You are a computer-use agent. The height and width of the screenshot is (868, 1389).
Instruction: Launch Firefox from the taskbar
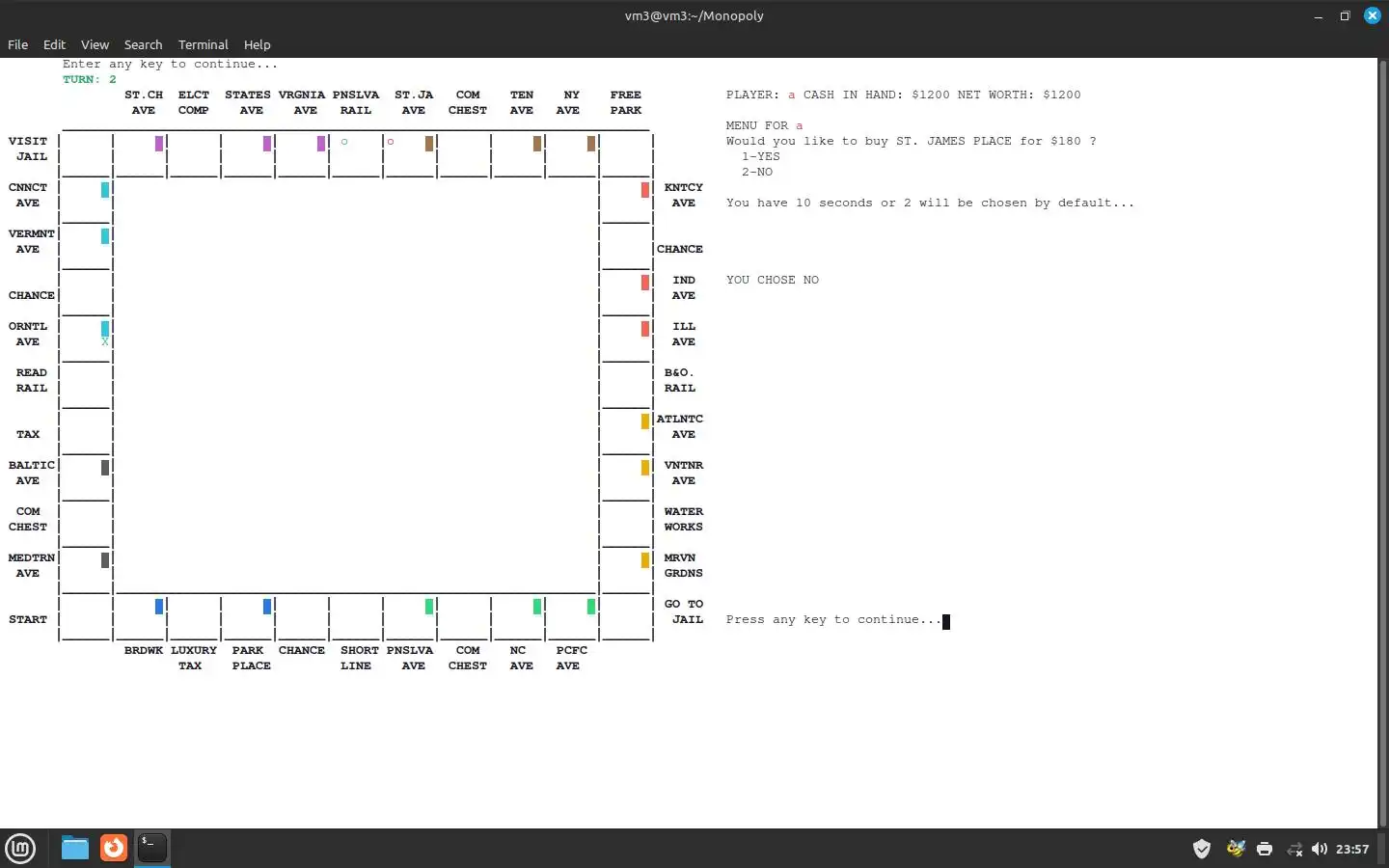point(114,848)
